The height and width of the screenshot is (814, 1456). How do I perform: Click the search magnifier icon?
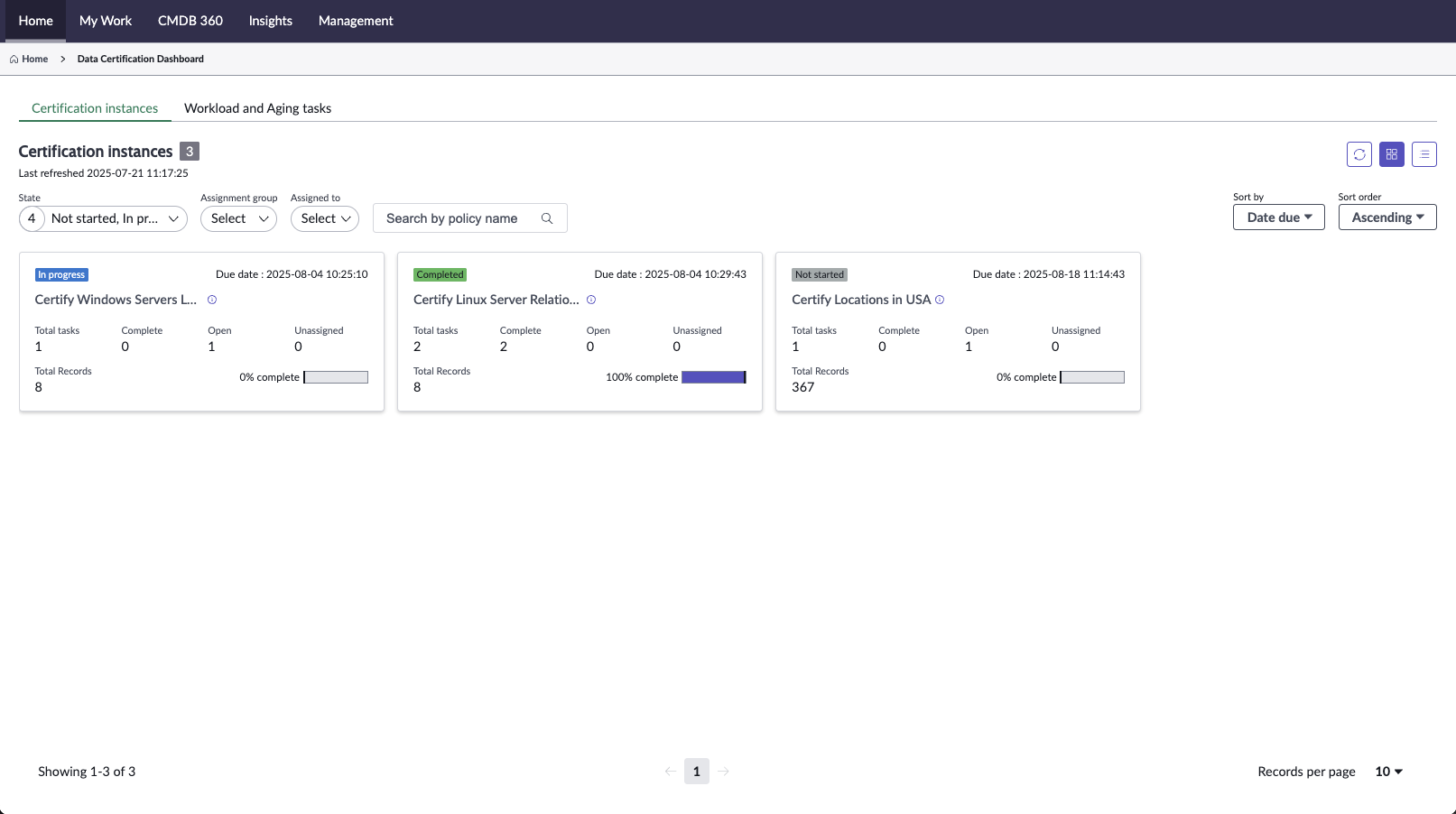coord(547,218)
